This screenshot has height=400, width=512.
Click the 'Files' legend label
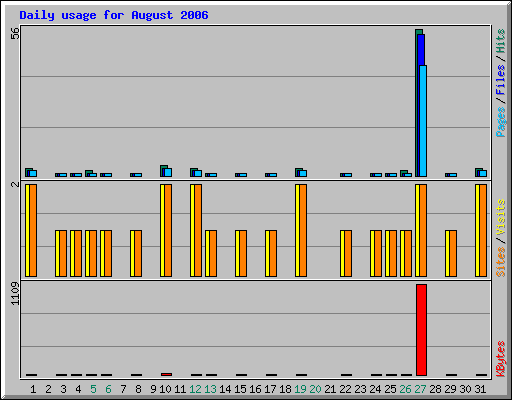[x=501, y=80]
